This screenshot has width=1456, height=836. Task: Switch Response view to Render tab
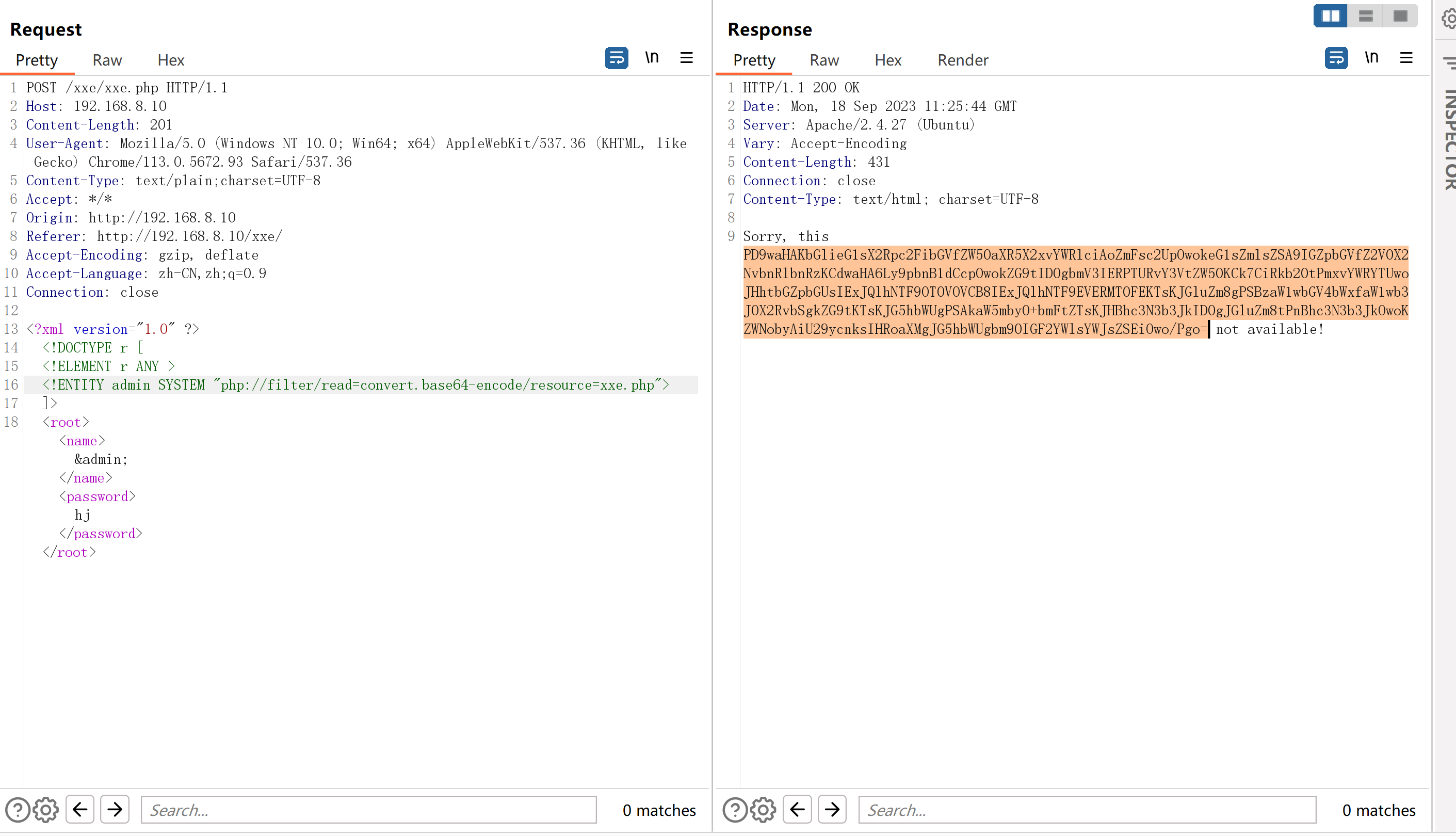[962, 60]
